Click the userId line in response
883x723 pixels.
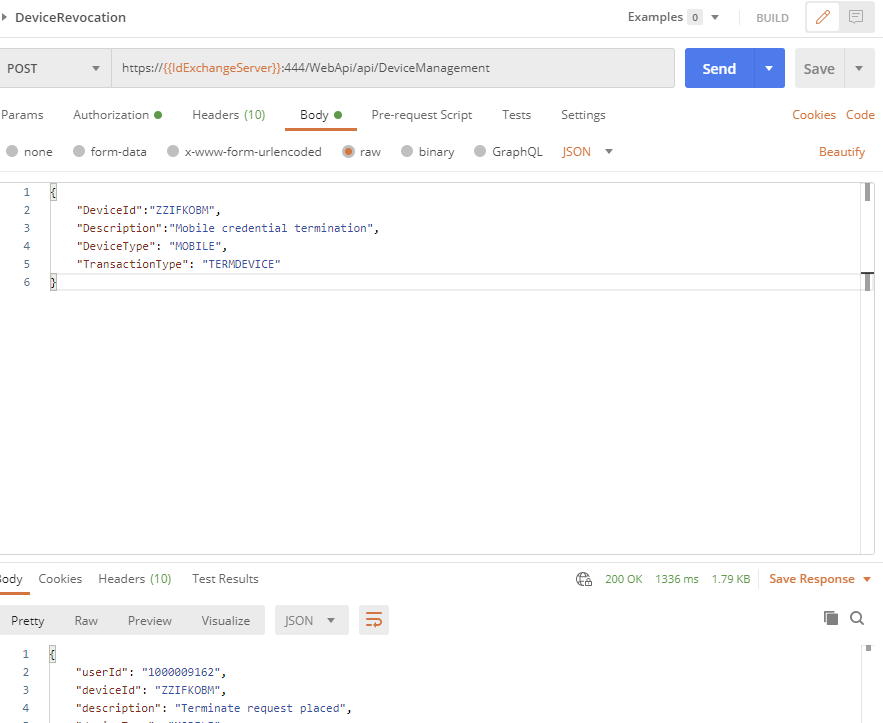151,672
